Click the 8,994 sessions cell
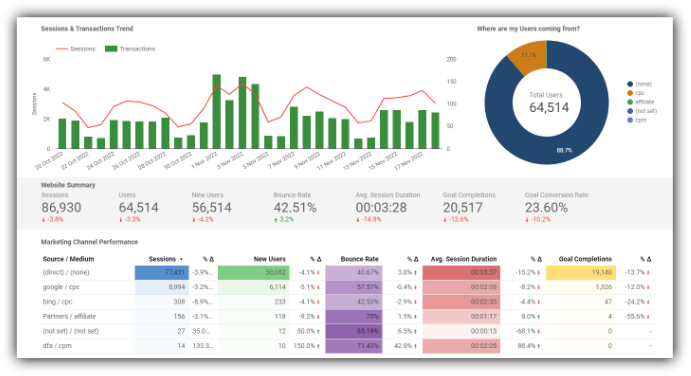 pyautogui.click(x=162, y=287)
